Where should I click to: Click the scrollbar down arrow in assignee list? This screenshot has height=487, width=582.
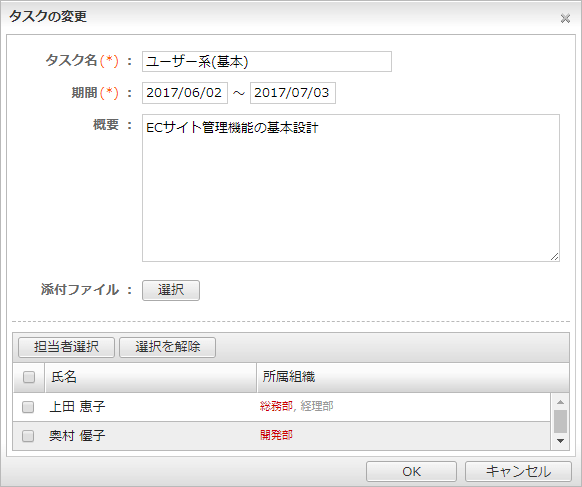560,441
